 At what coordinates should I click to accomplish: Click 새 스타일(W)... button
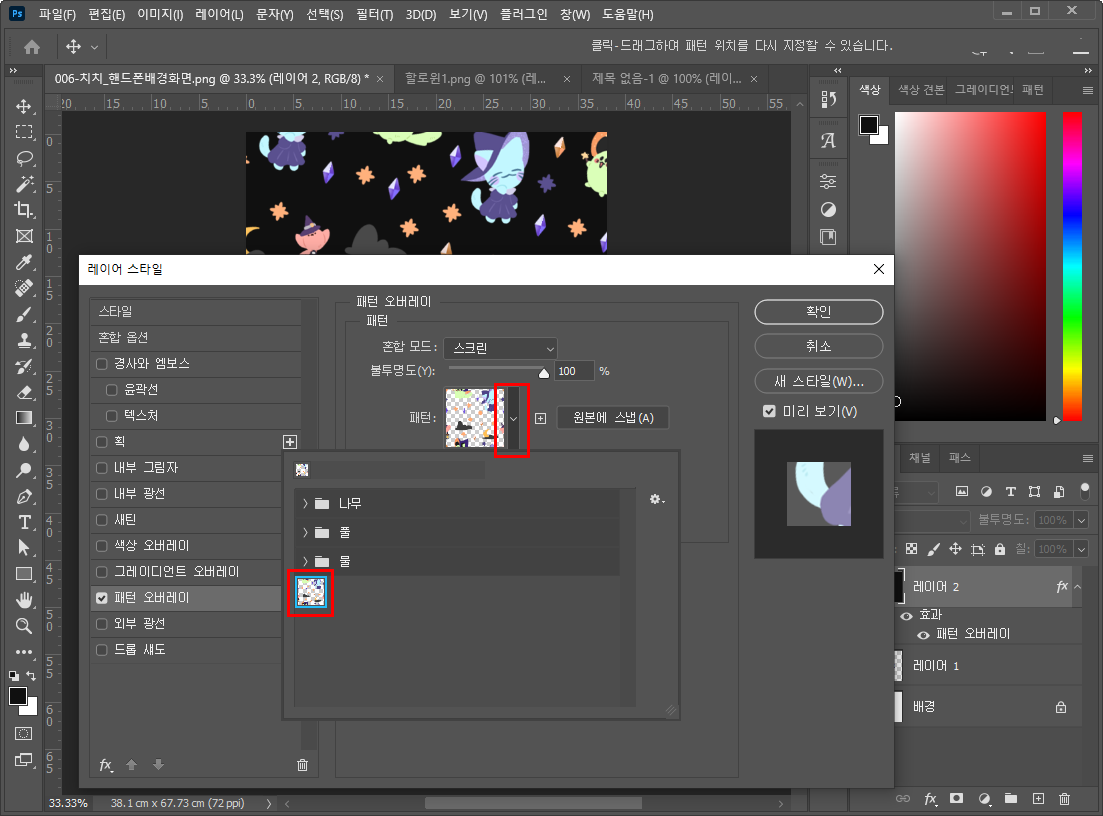819,381
